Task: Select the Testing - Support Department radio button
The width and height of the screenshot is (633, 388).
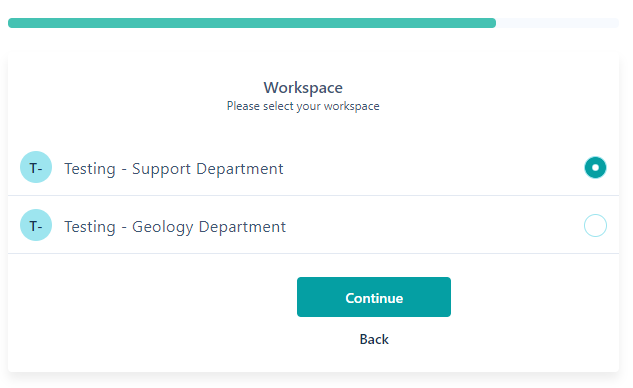Action: coord(595,167)
